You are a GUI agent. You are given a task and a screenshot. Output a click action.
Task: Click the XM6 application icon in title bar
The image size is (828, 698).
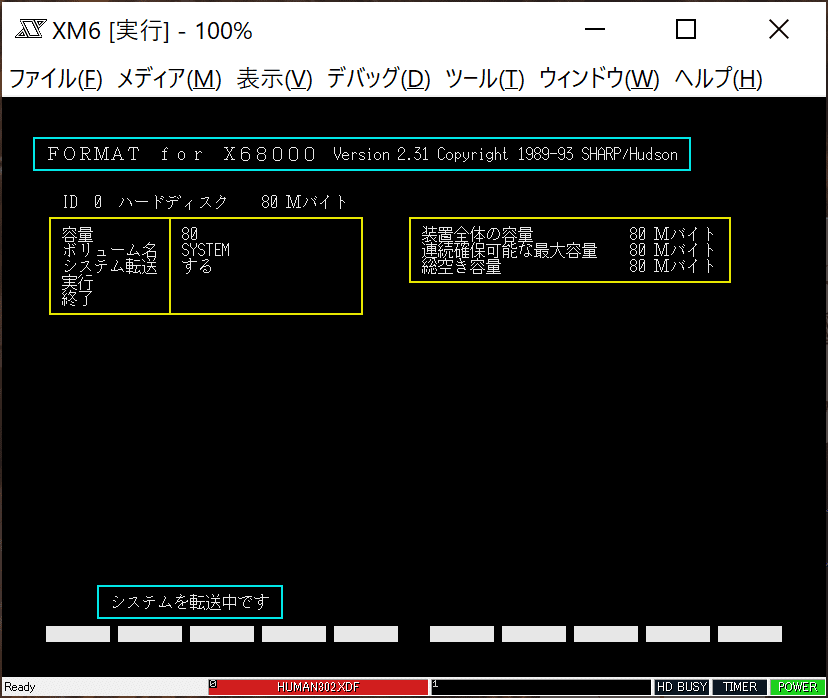pyautogui.click(x=31, y=29)
